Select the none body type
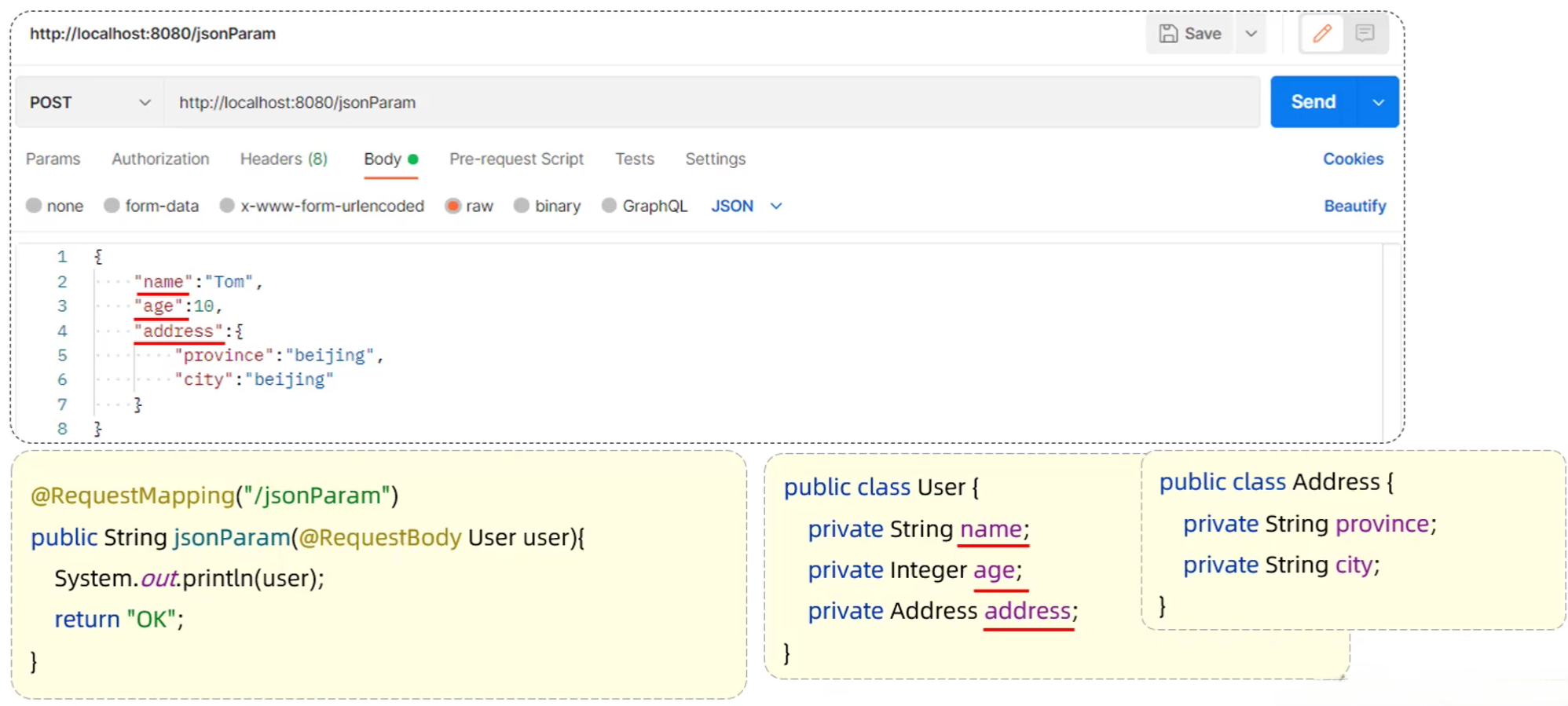The height and width of the screenshot is (706, 1568). click(34, 206)
